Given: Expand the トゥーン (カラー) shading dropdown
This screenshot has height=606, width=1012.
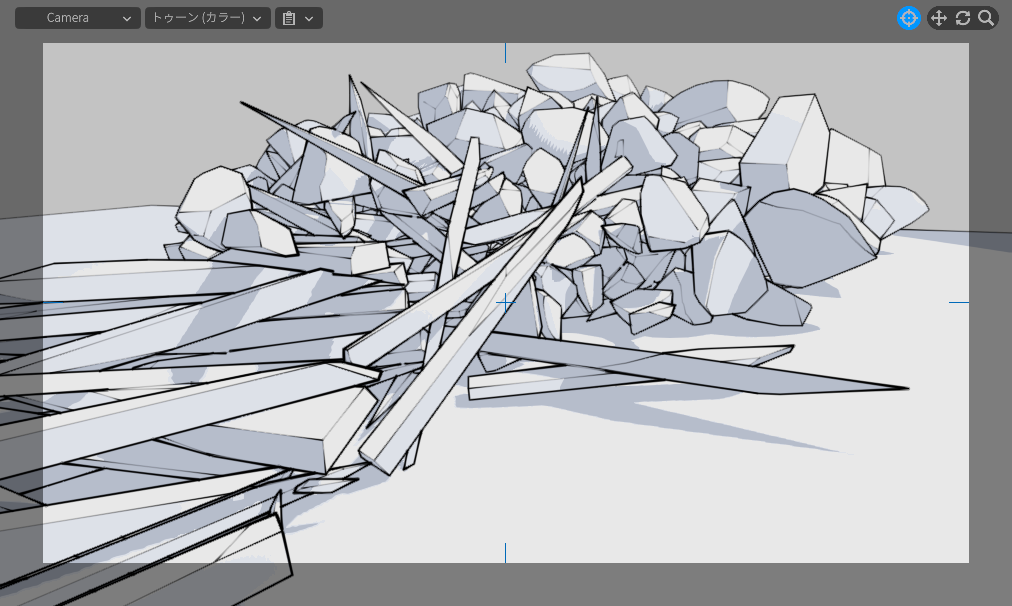Looking at the screenshot, I should coord(207,18).
